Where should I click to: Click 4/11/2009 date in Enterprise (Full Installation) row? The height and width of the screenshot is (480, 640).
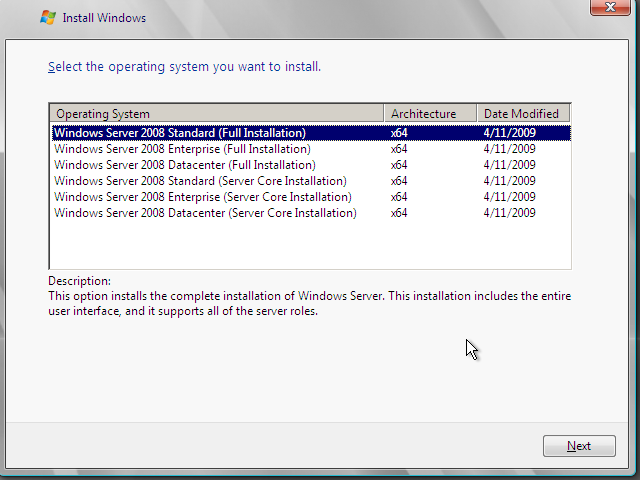[x=509, y=149]
